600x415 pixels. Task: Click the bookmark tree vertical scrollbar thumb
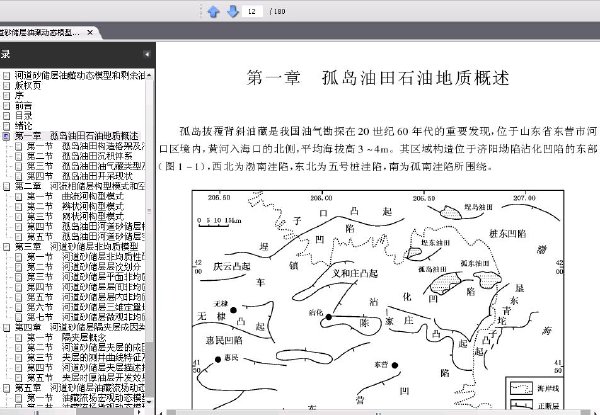tap(149, 210)
